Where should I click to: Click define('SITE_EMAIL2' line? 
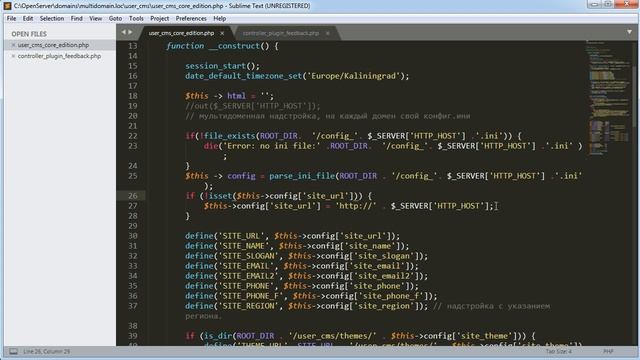(x=306, y=276)
